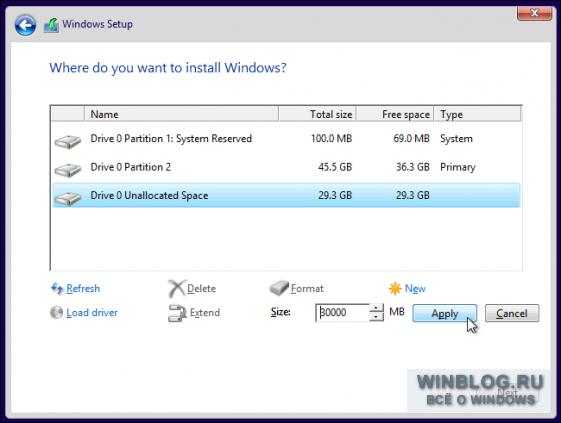Click the Extend link

205,313
